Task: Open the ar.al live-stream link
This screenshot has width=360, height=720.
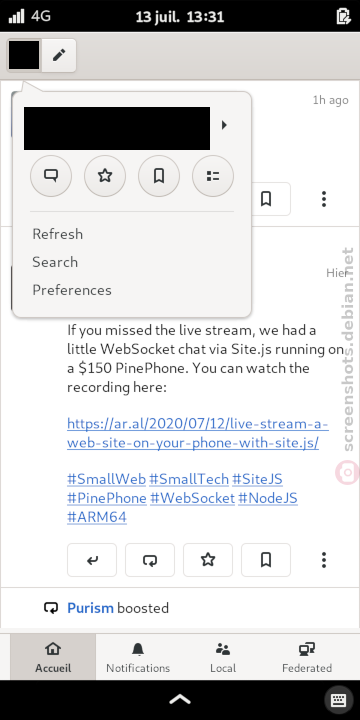Action: click(x=198, y=433)
